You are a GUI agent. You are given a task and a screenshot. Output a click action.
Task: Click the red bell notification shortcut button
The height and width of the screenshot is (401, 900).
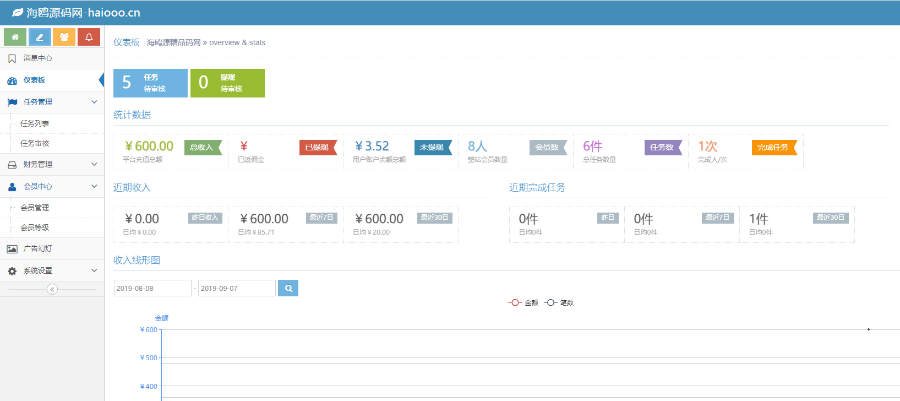pos(89,37)
